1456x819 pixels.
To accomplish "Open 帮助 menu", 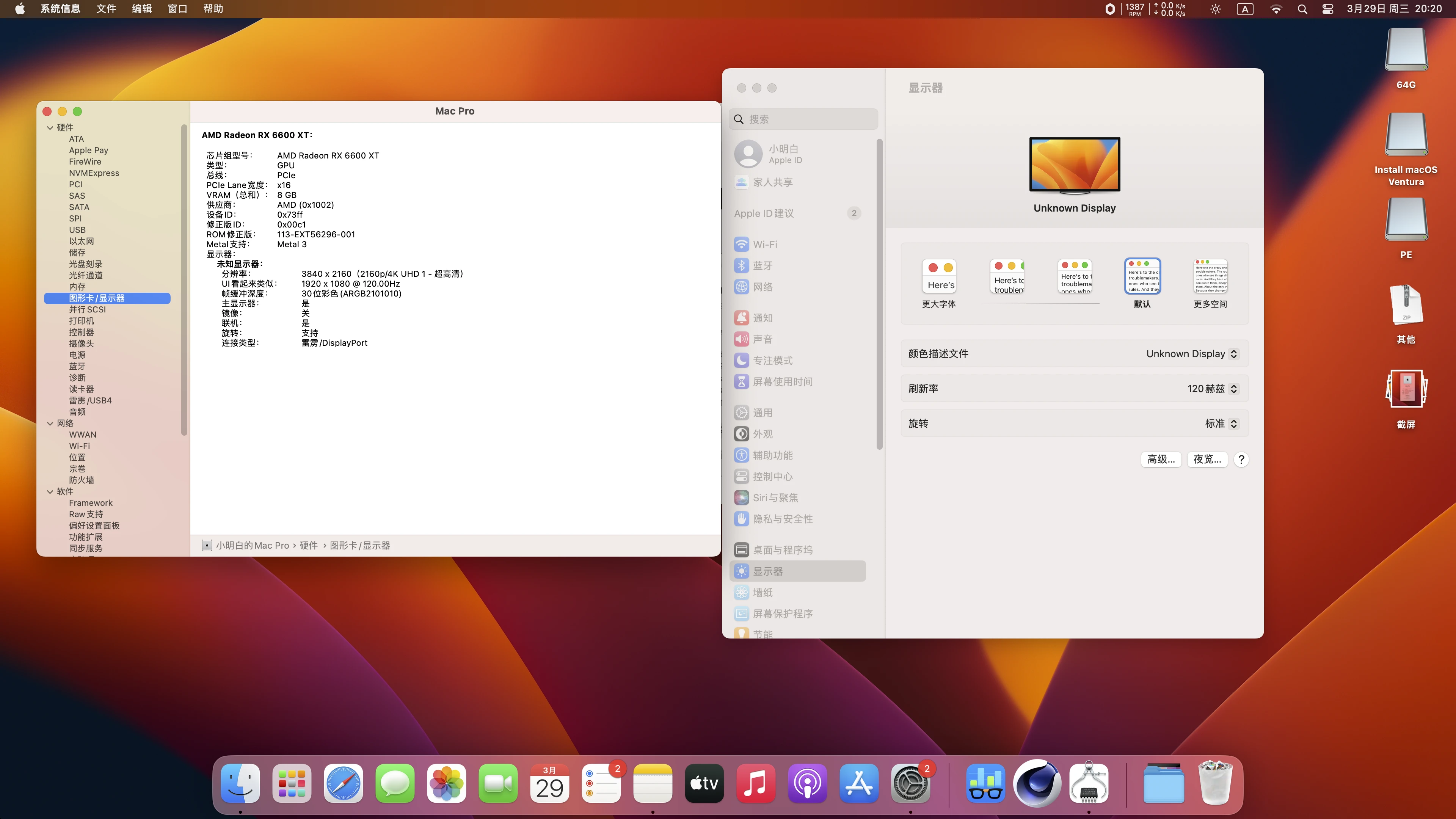I will click(213, 9).
